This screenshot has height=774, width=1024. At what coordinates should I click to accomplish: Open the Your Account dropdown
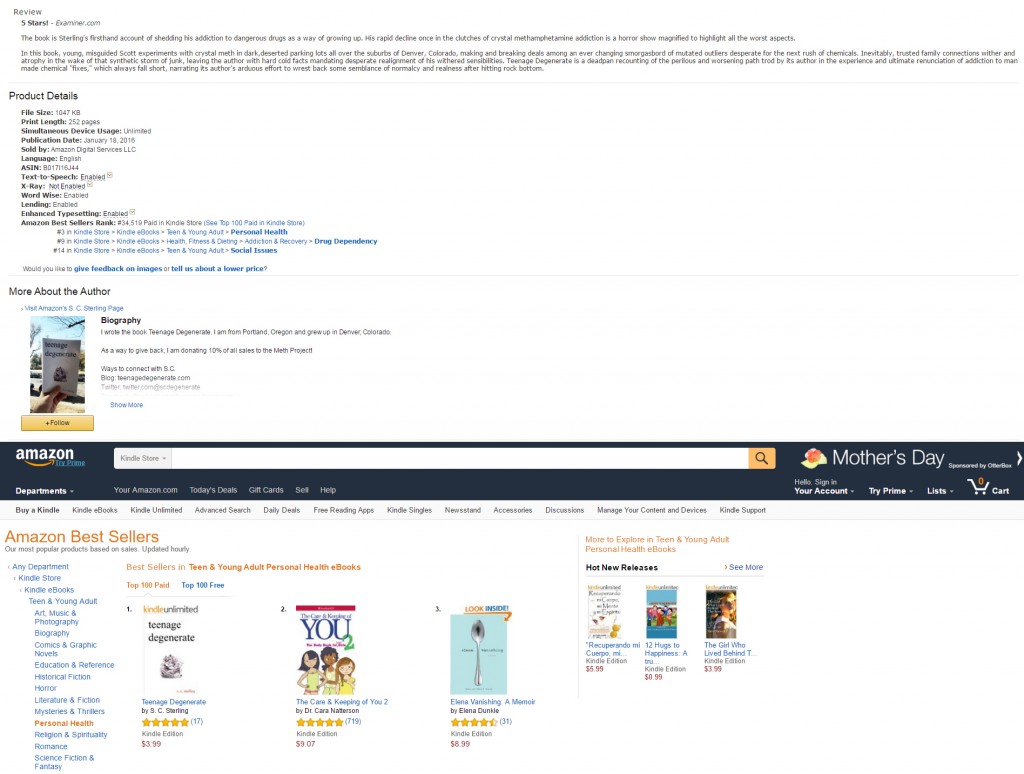(824, 491)
